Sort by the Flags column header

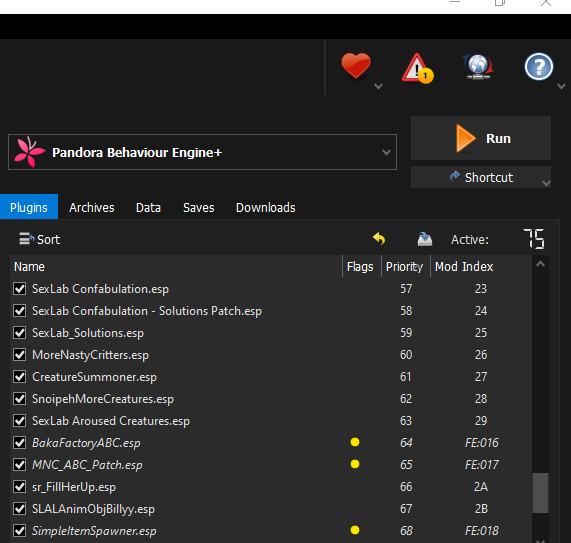(361, 267)
